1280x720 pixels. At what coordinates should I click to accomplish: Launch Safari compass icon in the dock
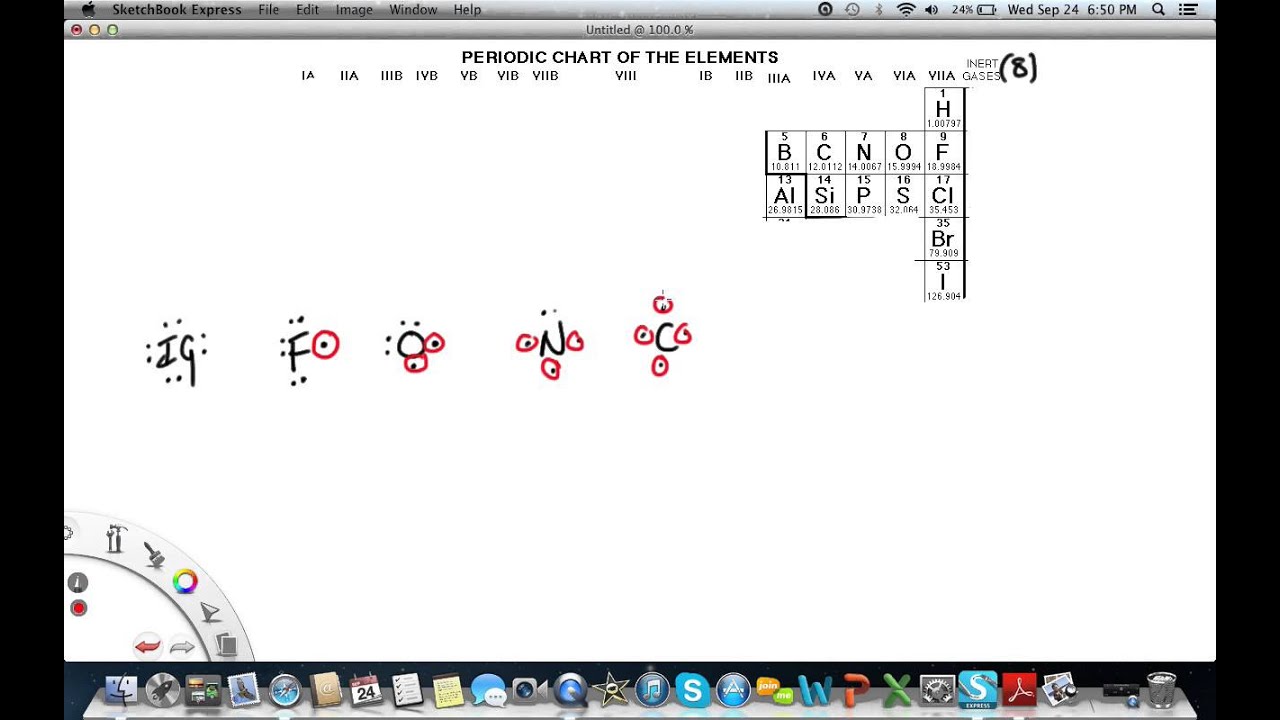284,690
